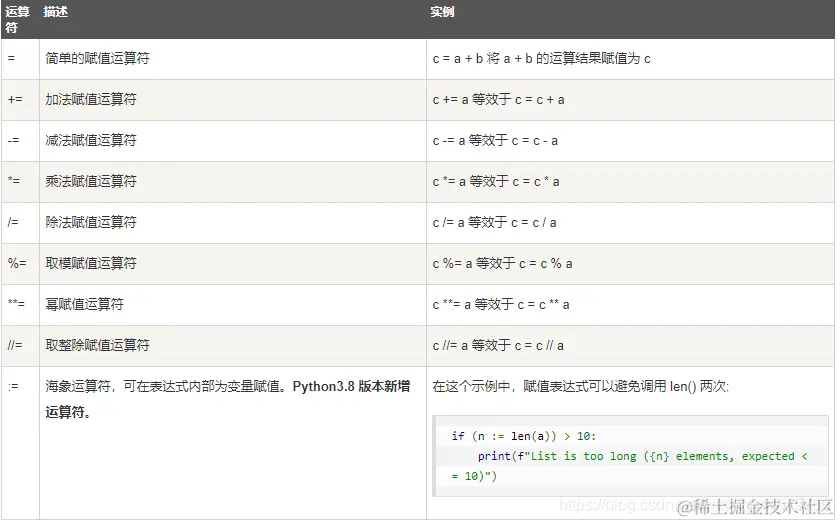The width and height of the screenshot is (840, 523).
Task: Click the code line '= 10)")'
Action: pos(474,476)
